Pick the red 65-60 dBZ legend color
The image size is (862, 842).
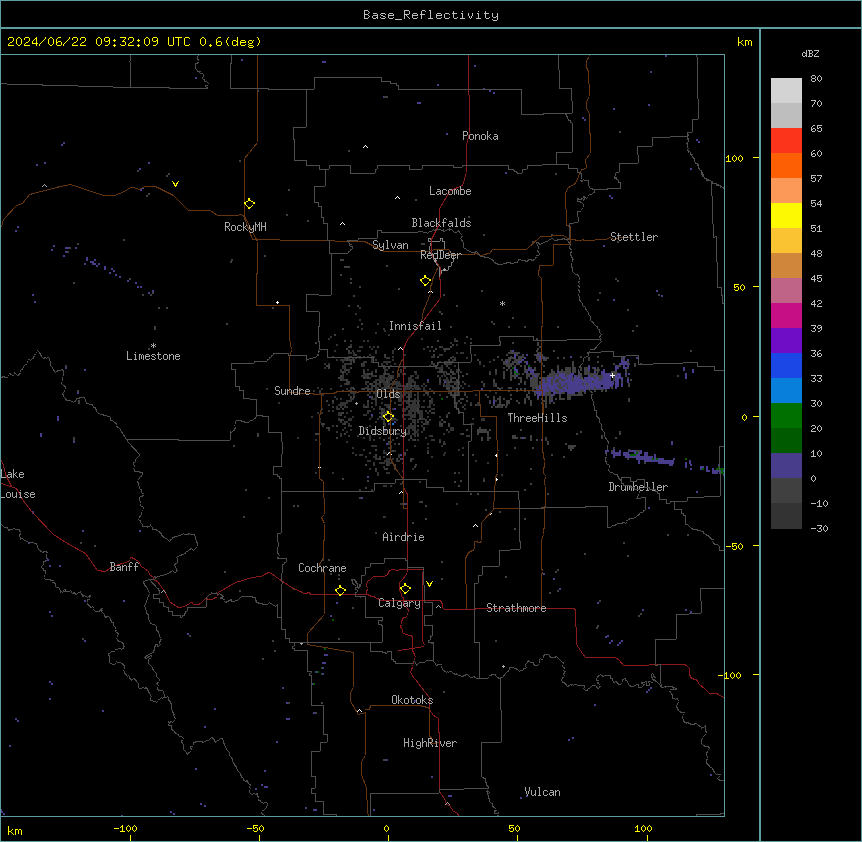(x=786, y=141)
